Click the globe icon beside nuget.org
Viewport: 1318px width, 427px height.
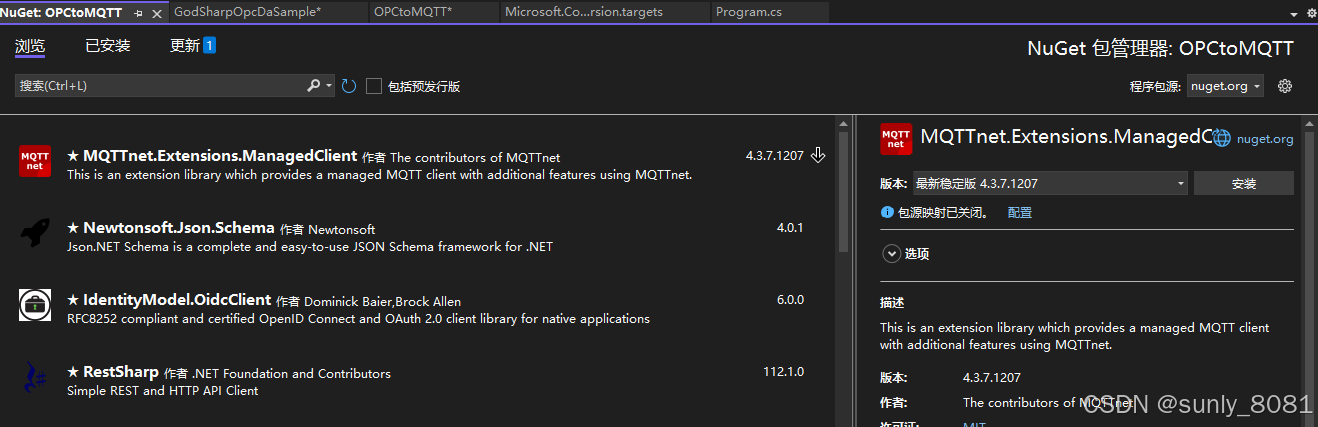click(x=1222, y=138)
